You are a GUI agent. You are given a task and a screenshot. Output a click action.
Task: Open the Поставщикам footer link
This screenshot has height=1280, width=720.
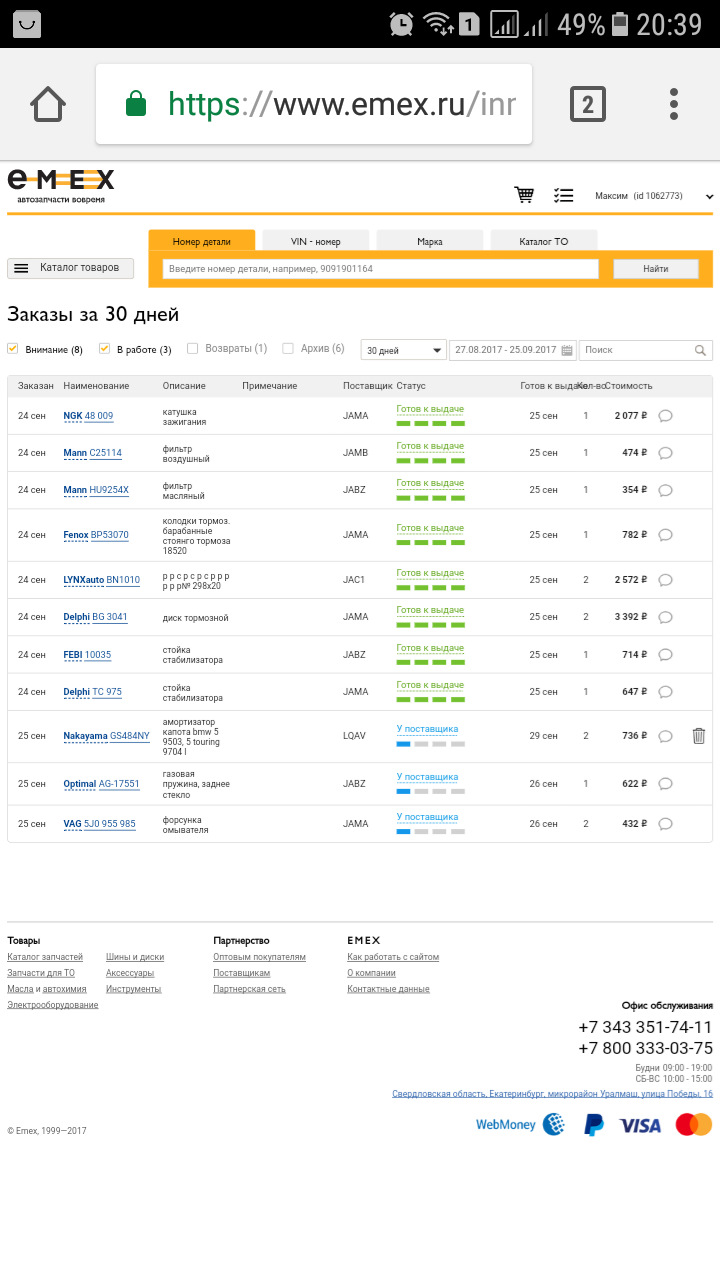(242, 973)
